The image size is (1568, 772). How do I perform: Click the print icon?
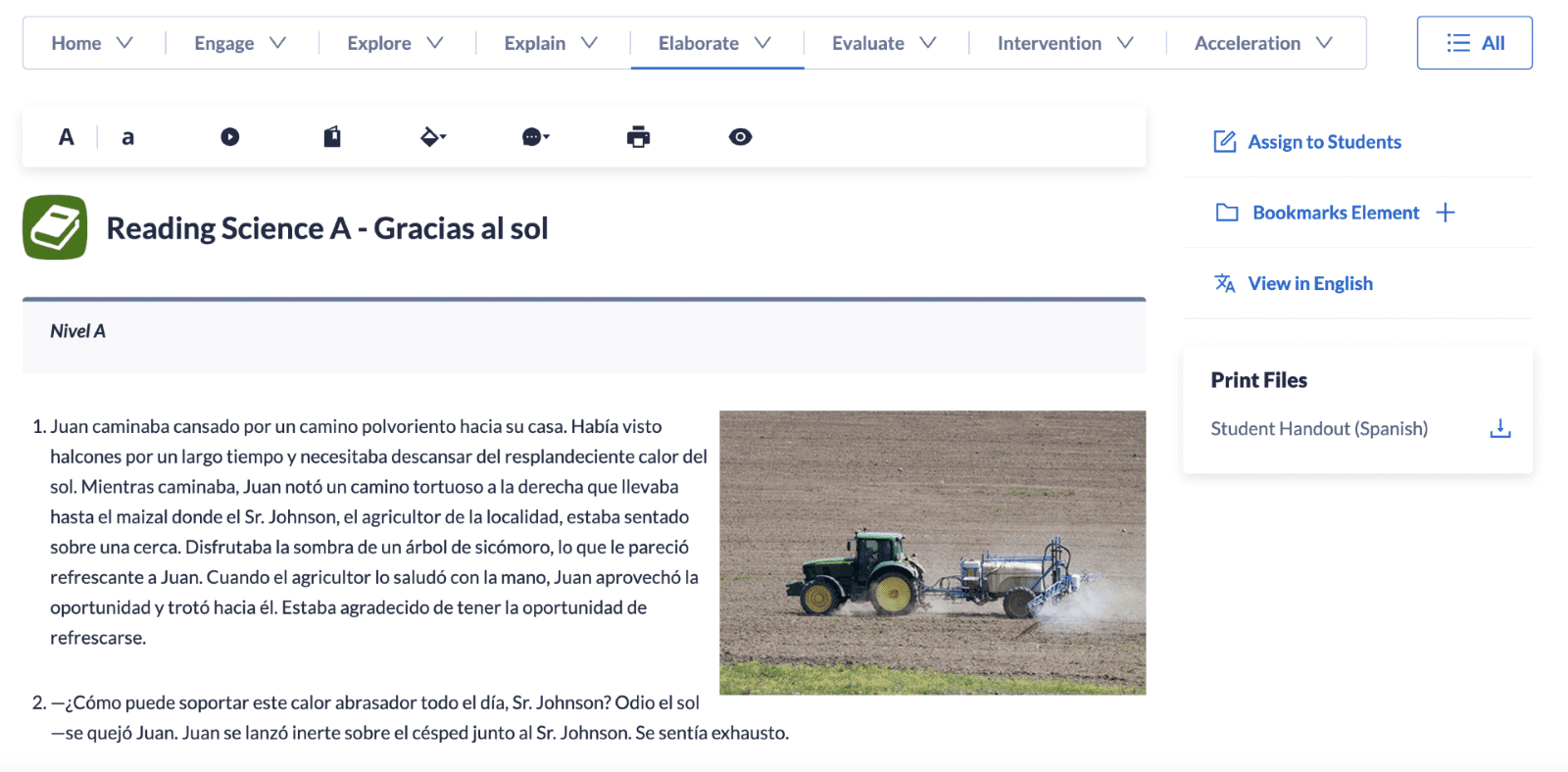click(638, 137)
